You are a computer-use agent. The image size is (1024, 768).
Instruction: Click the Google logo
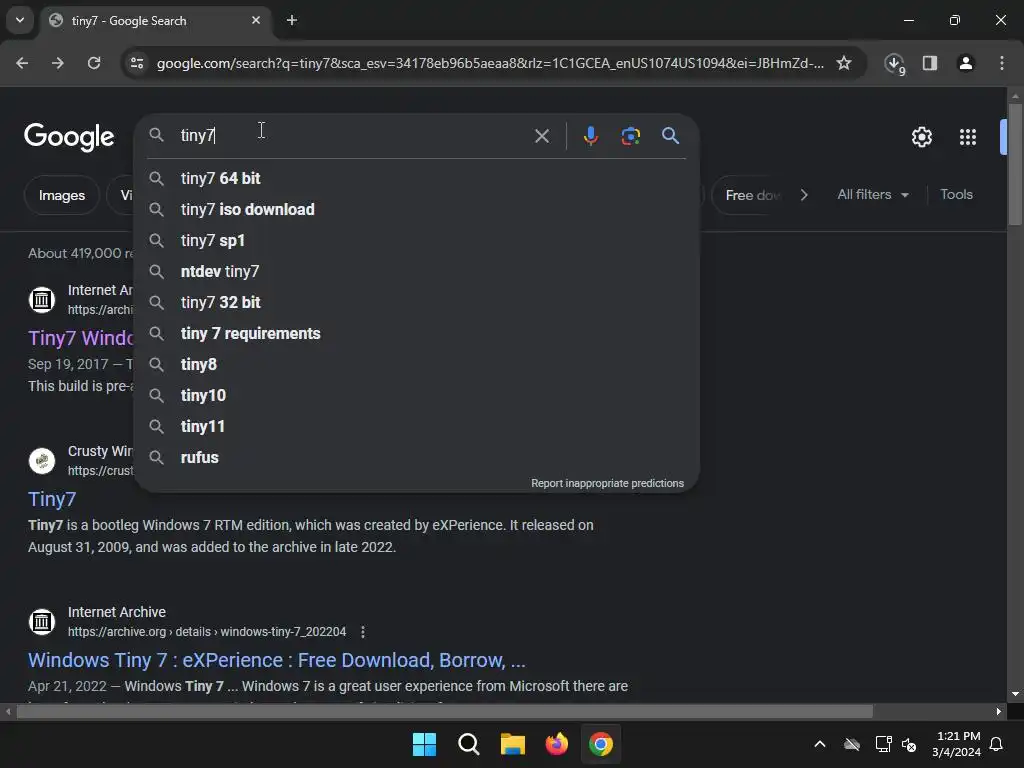[69, 137]
